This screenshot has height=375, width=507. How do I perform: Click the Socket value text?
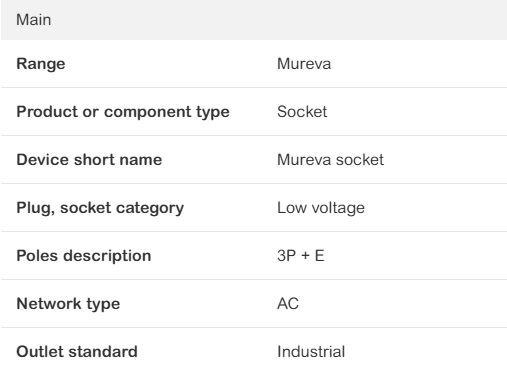(x=302, y=112)
